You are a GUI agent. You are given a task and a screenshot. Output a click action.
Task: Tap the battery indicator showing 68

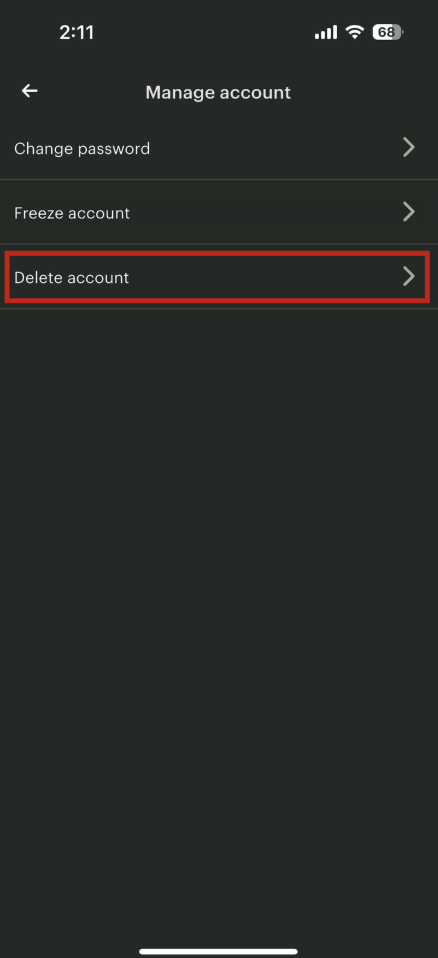pyautogui.click(x=387, y=32)
